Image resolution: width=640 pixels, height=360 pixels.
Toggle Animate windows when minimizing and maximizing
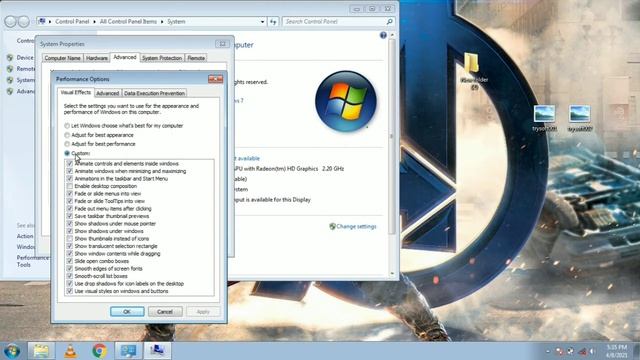click(x=70, y=171)
